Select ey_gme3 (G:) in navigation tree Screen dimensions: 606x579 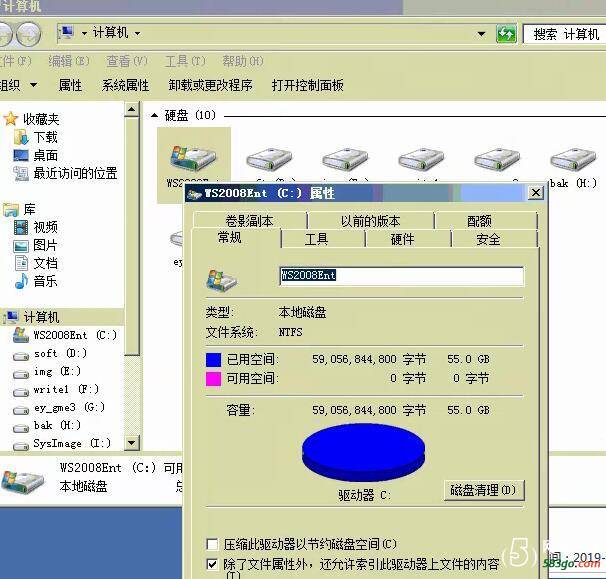(59, 407)
